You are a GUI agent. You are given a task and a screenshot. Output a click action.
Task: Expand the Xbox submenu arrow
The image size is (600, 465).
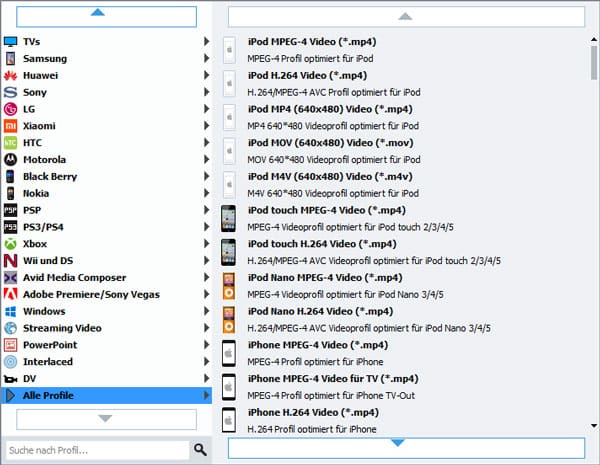(x=207, y=243)
